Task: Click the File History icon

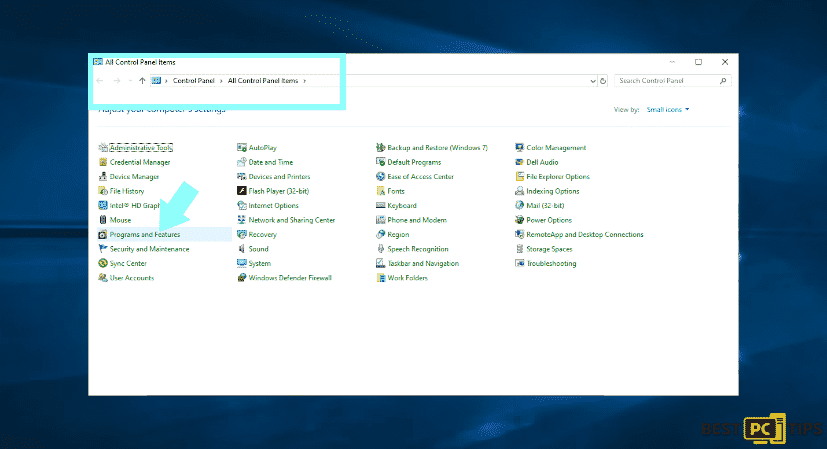Action: pyautogui.click(x=103, y=191)
